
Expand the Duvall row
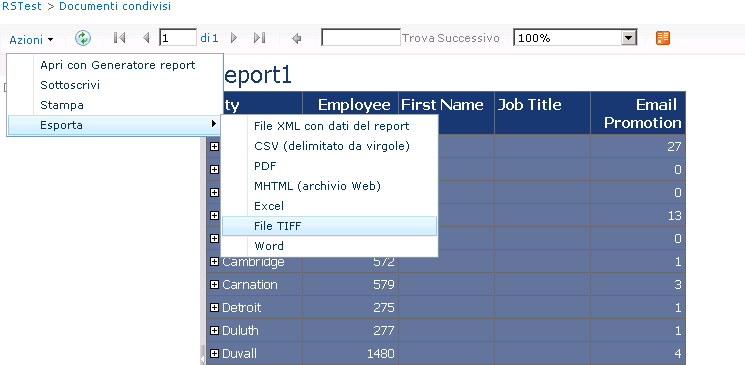(214, 353)
